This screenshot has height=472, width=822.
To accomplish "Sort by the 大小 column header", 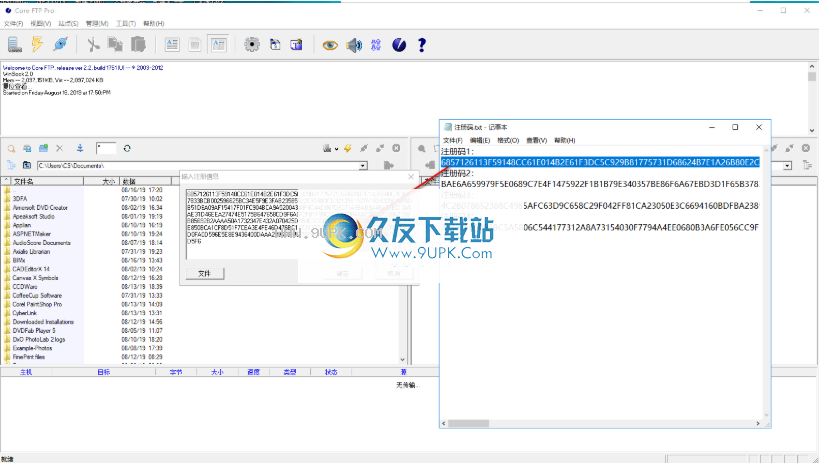I will click(101, 181).
